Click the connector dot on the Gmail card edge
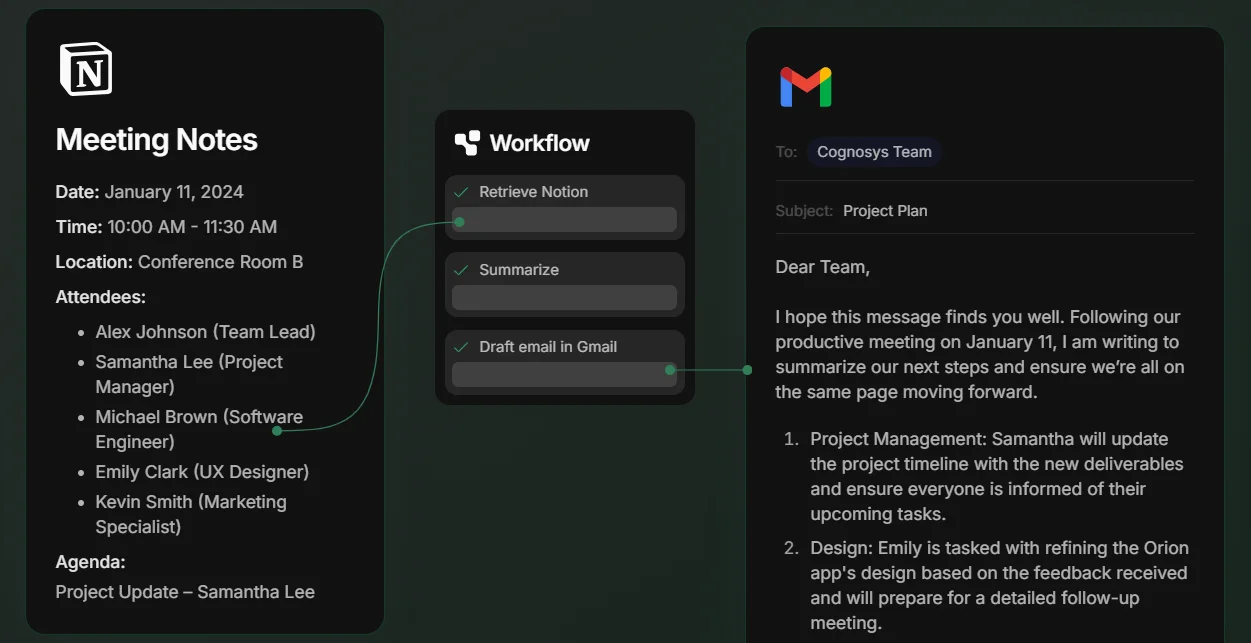Image resolution: width=1251 pixels, height=643 pixels. [x=747, y=370]
